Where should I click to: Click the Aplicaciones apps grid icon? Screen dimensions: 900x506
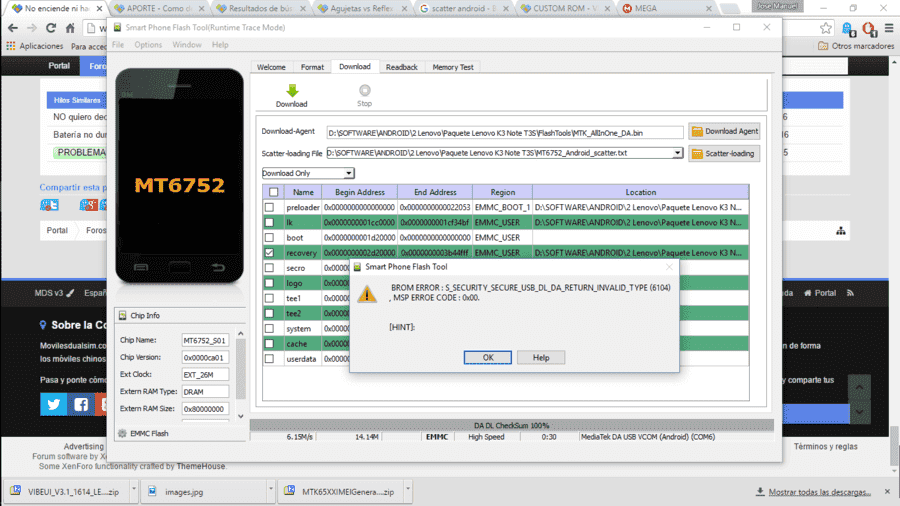(11, 46)
